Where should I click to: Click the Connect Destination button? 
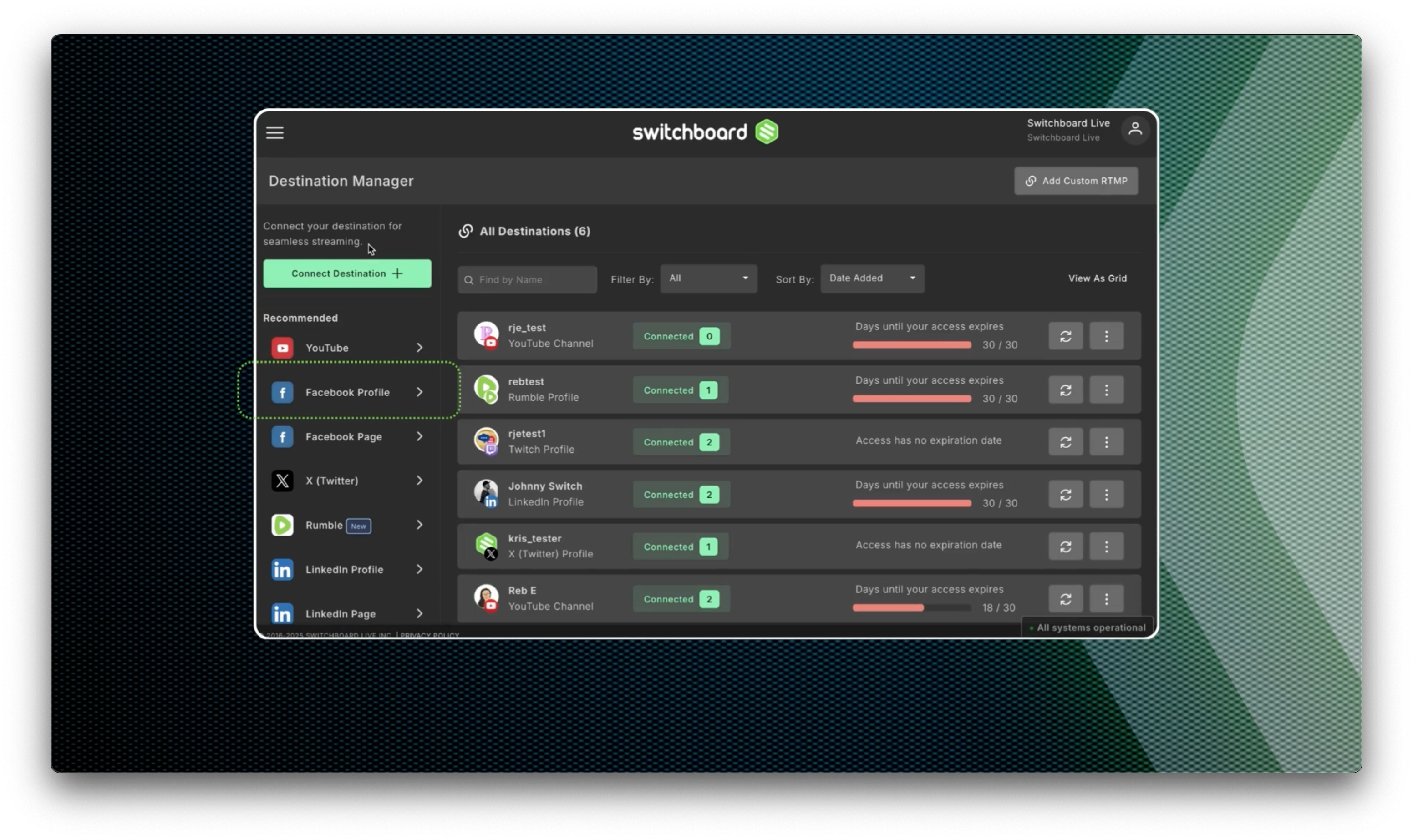point(347,273)
